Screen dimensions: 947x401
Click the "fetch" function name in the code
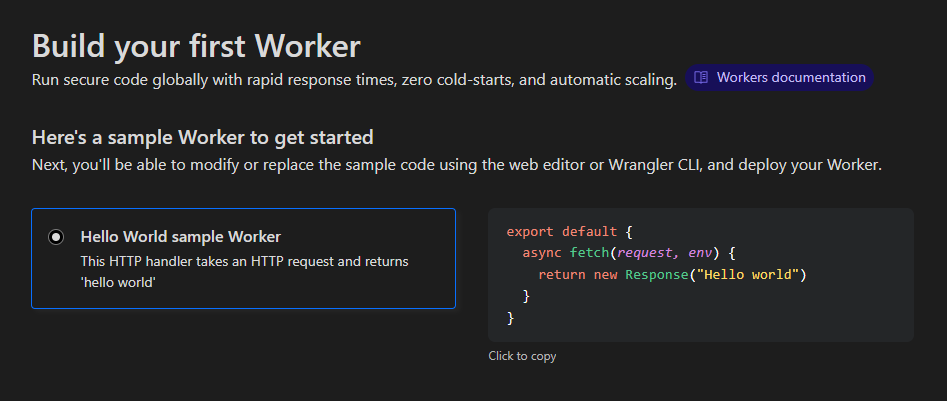(589, 253)
